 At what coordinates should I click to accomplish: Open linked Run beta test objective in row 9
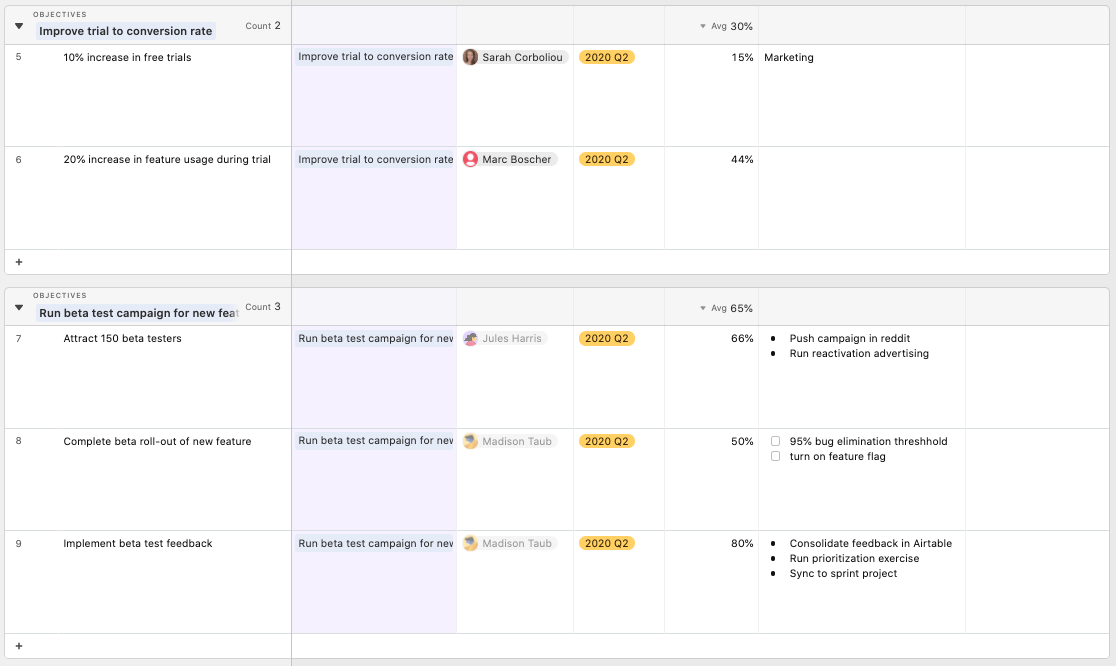click(375, 544)
